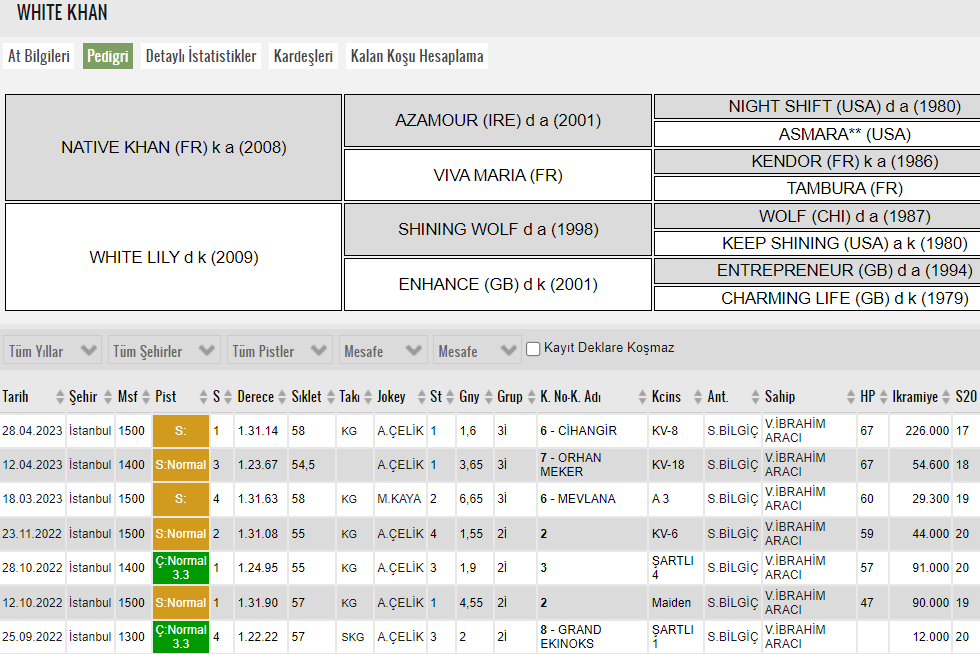Screen dimensions: 980x654
Task: Click ENHANCE (GB) d k (2001)
Action: click(x=498, y=284)
